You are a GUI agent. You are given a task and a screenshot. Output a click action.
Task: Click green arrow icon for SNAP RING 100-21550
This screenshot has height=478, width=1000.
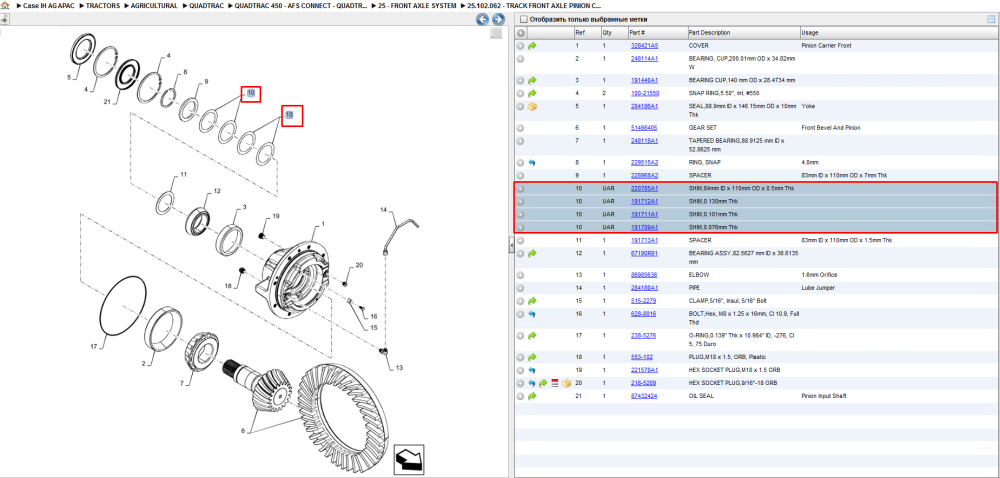(532, 93)
